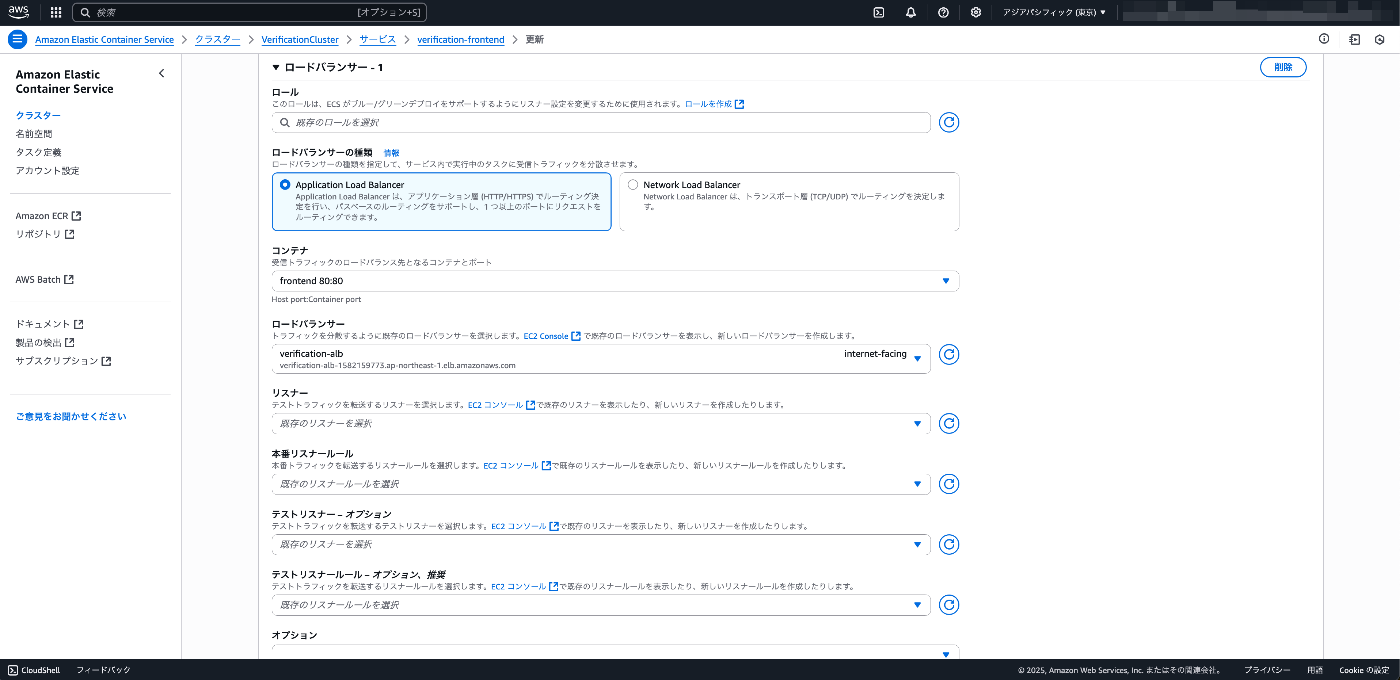
Task: Open EC2 コンソール link under リスナー
Action: click(501, 405)
